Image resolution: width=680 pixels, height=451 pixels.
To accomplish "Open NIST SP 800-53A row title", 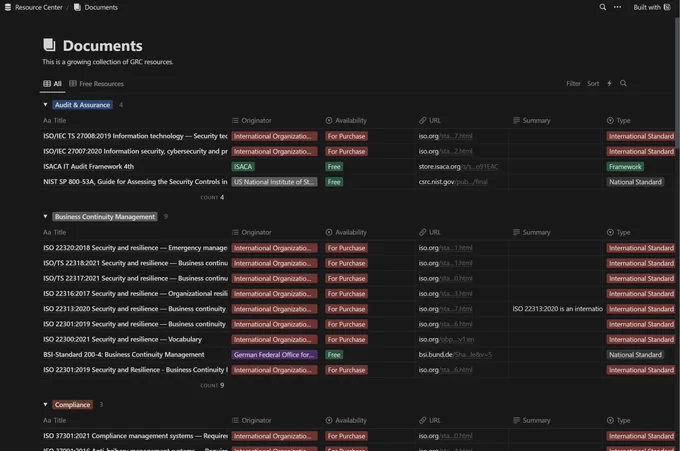I will point(135,182).
